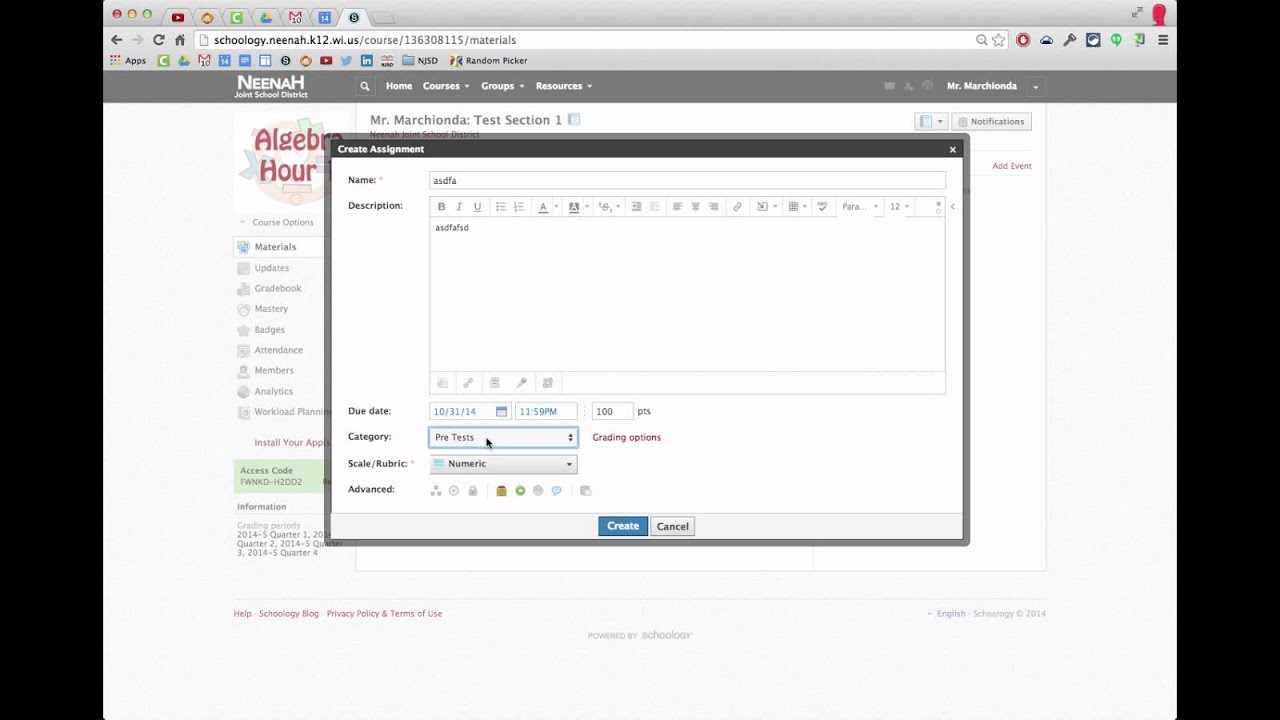Image resolution: width=1280 pixels, height=720 pixels.
Task: Open the Mr. Marchionda account dropdown arrow
Action: (x=1035, y=87)
